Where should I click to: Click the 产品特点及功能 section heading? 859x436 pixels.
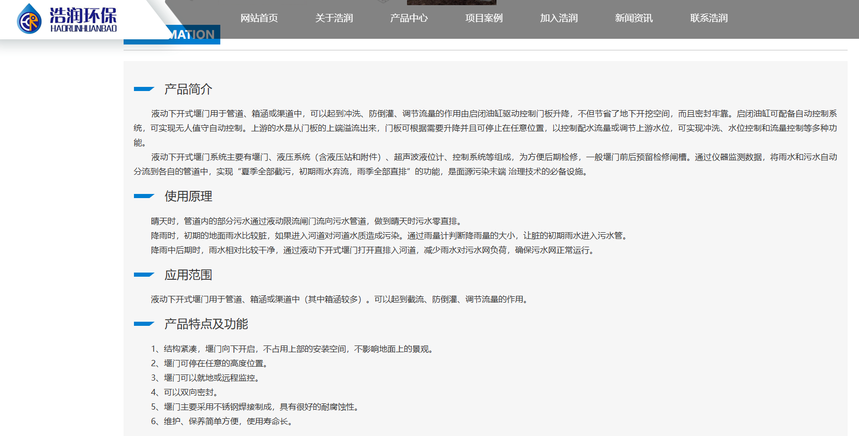(206, 324)
